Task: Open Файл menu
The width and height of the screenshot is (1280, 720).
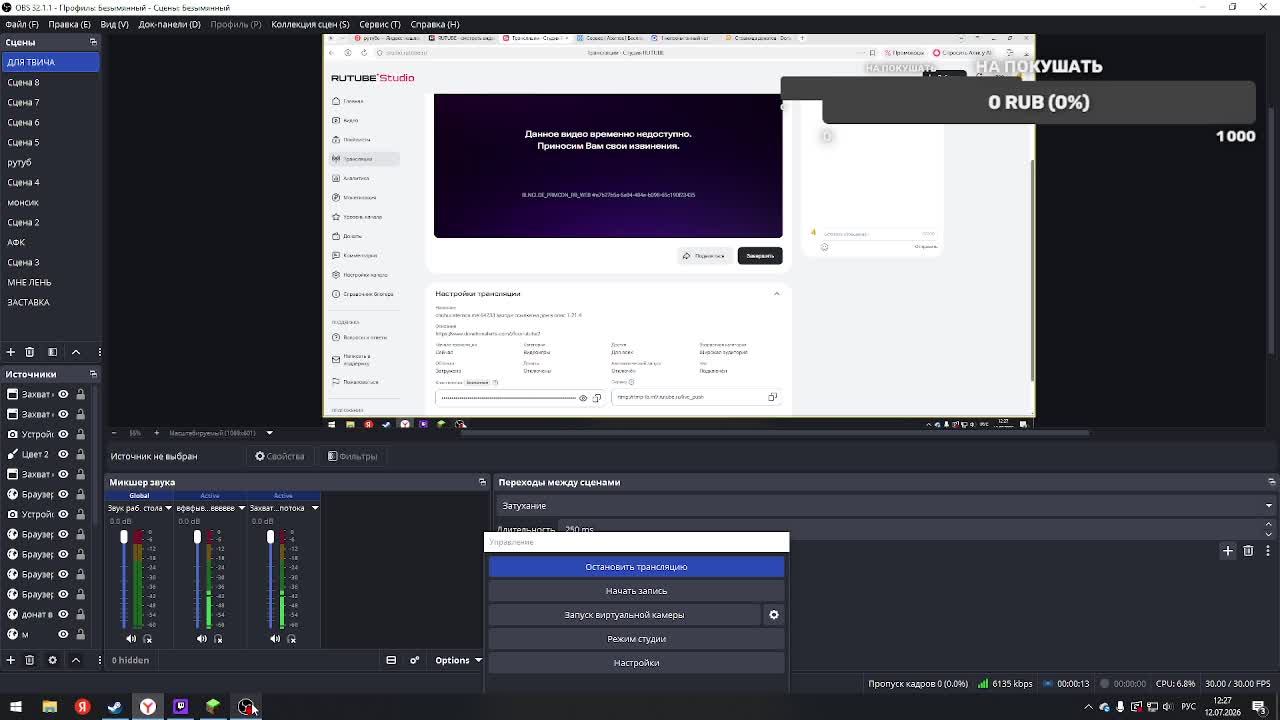Action: (22, 24)
